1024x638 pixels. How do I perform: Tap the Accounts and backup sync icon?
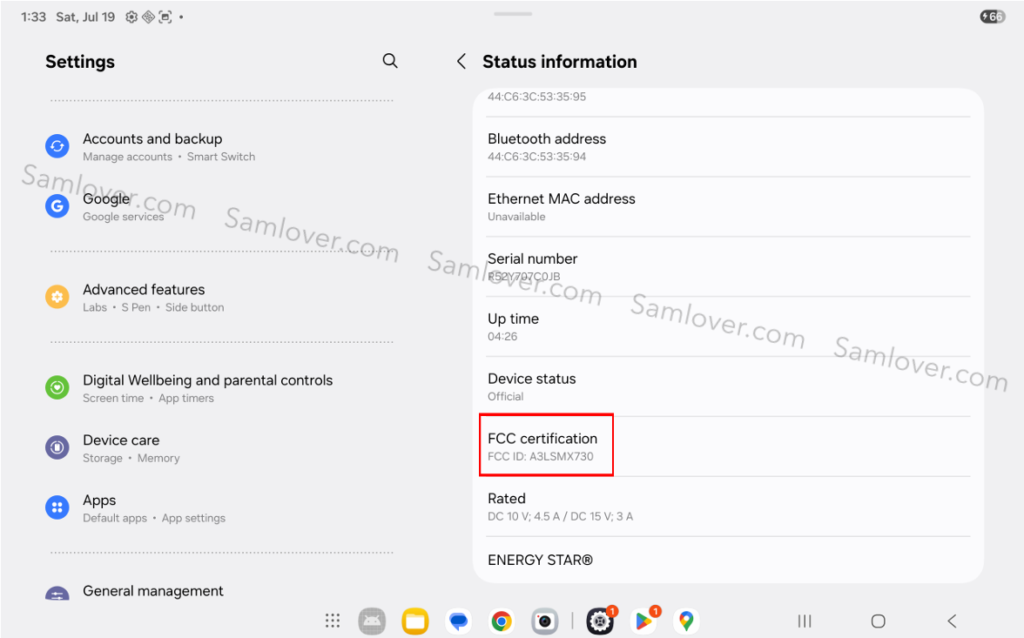click(x=57, y=146)
